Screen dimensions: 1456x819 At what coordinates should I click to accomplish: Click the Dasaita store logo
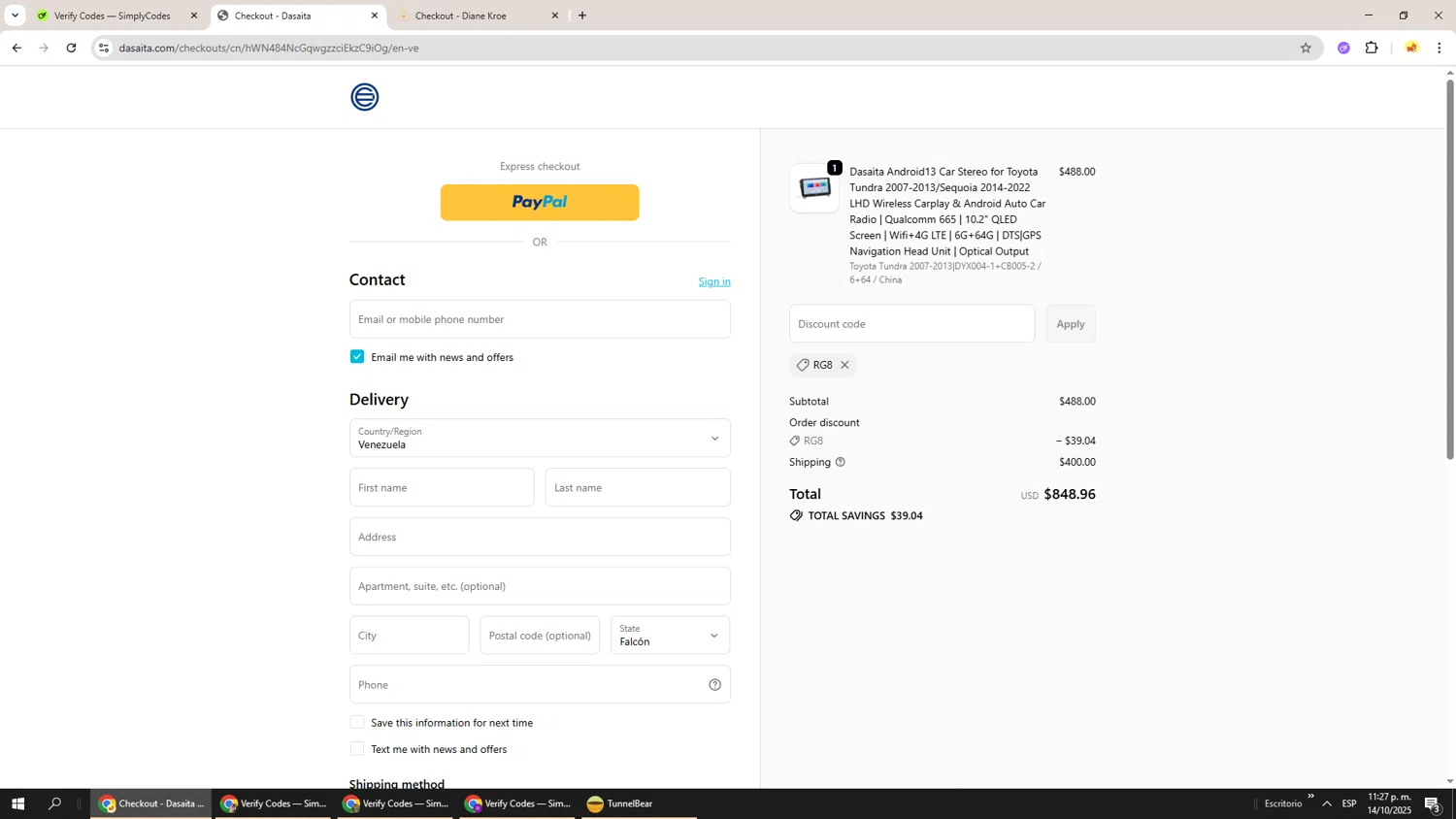coord(365,97)
